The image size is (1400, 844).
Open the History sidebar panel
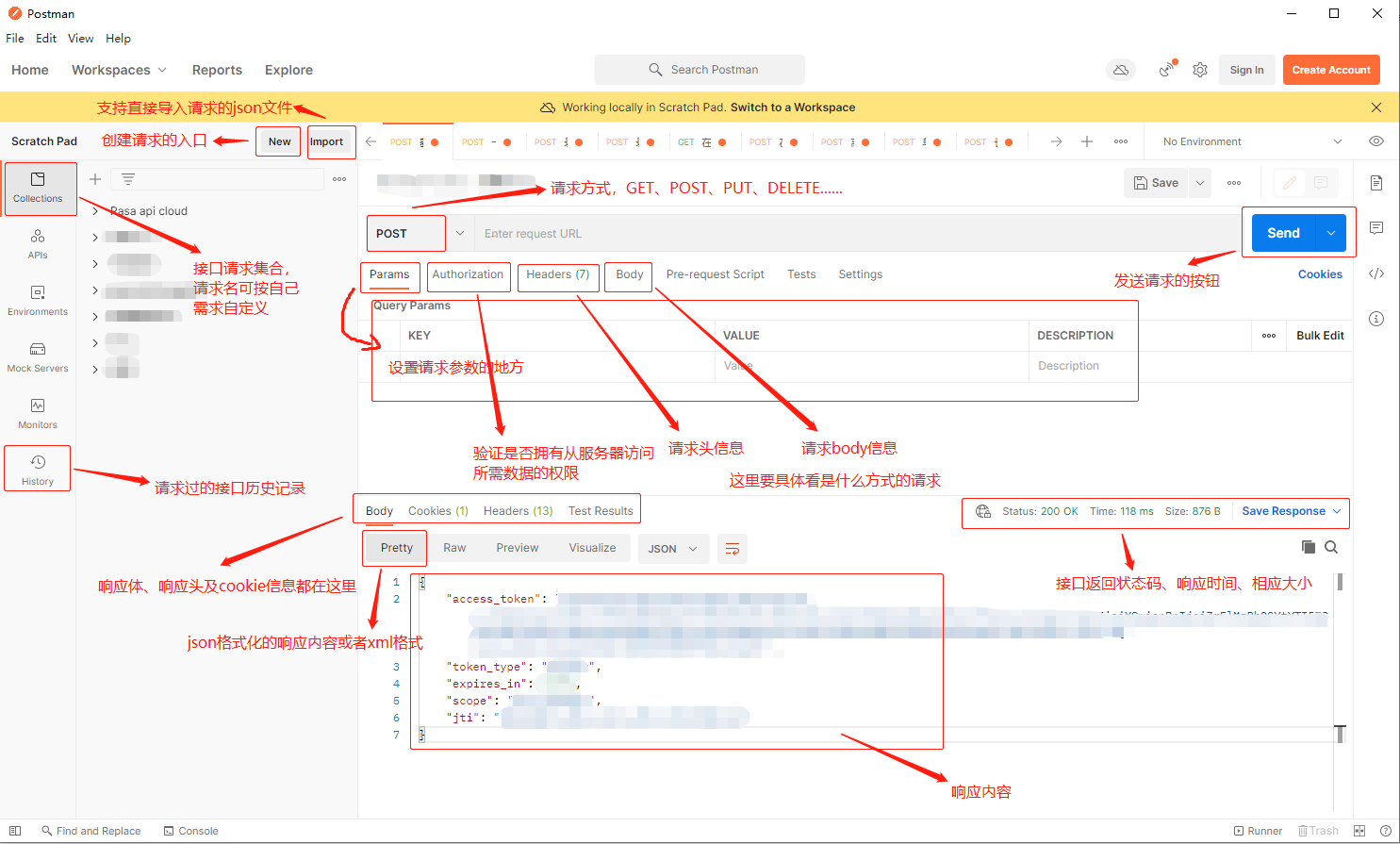click(38, 469)
